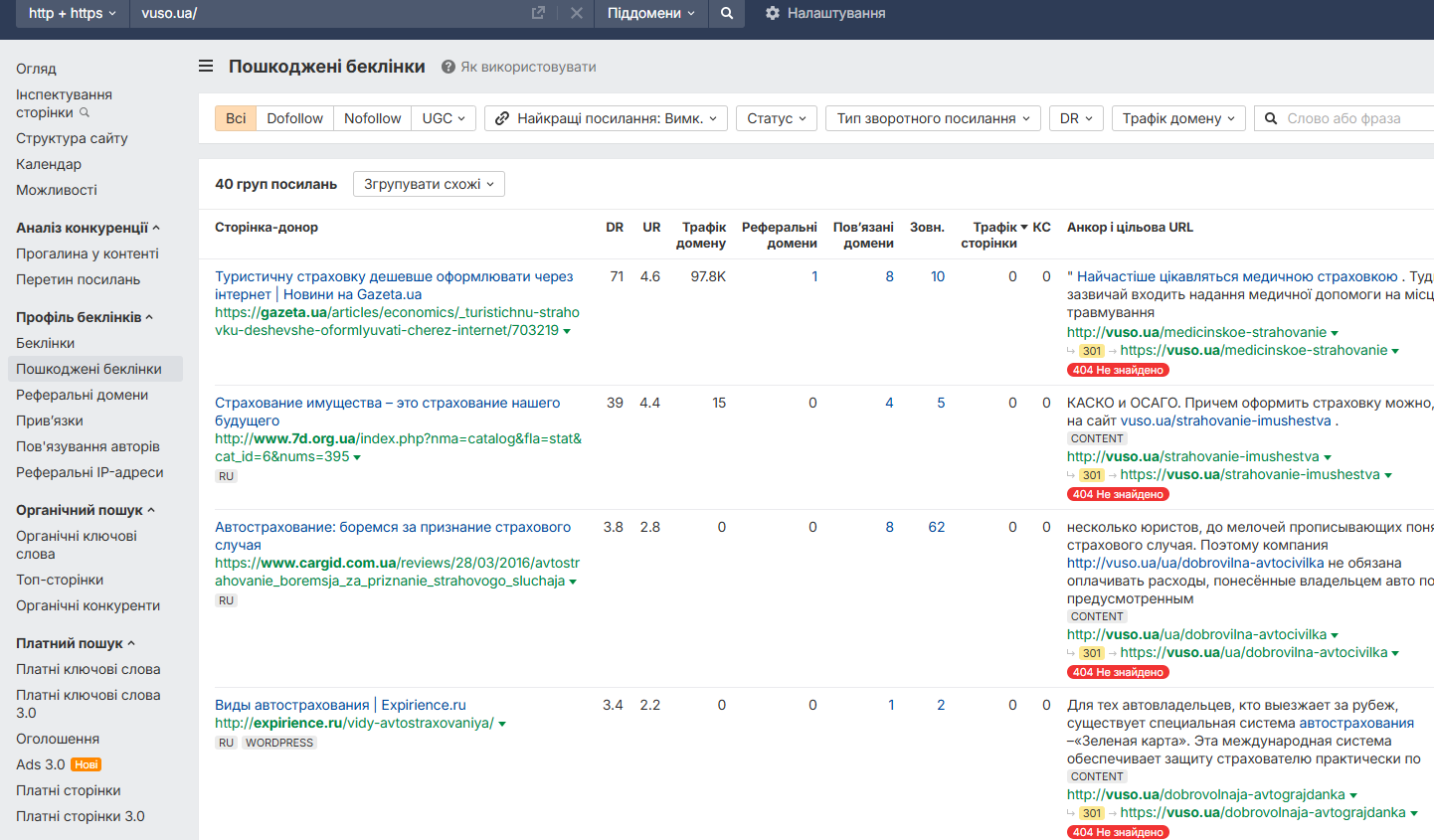Open the Налаштування gear settings
Viewport: 1434px width, 840px height.
(x=773, y=13)
